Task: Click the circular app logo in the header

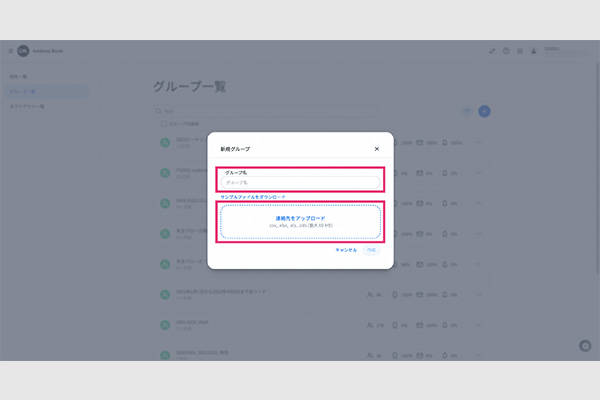Action: pyautogui.click(x=23, y=51)
